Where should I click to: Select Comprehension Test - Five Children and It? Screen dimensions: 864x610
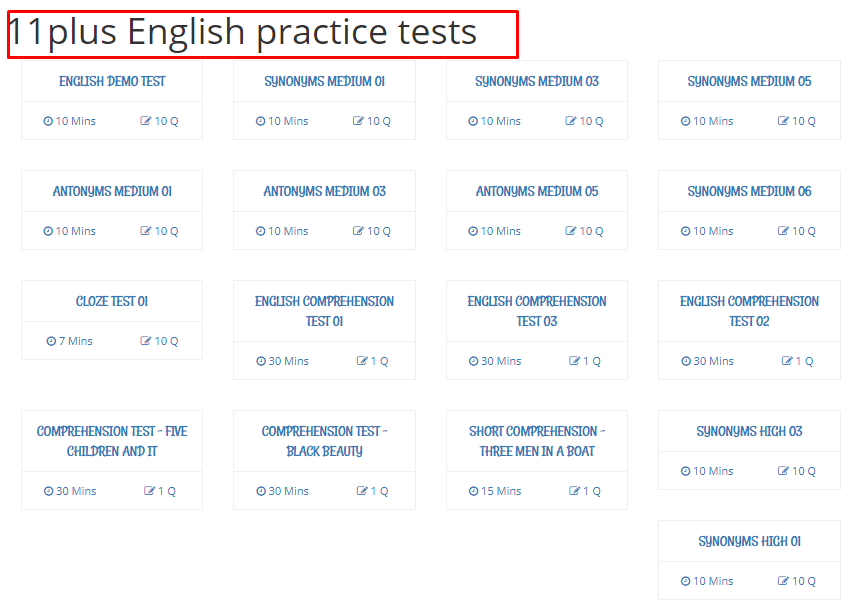click(112, 441)
